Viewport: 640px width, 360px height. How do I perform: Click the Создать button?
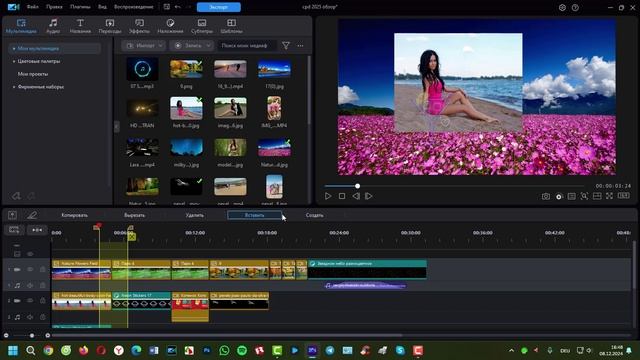point(314,215)
